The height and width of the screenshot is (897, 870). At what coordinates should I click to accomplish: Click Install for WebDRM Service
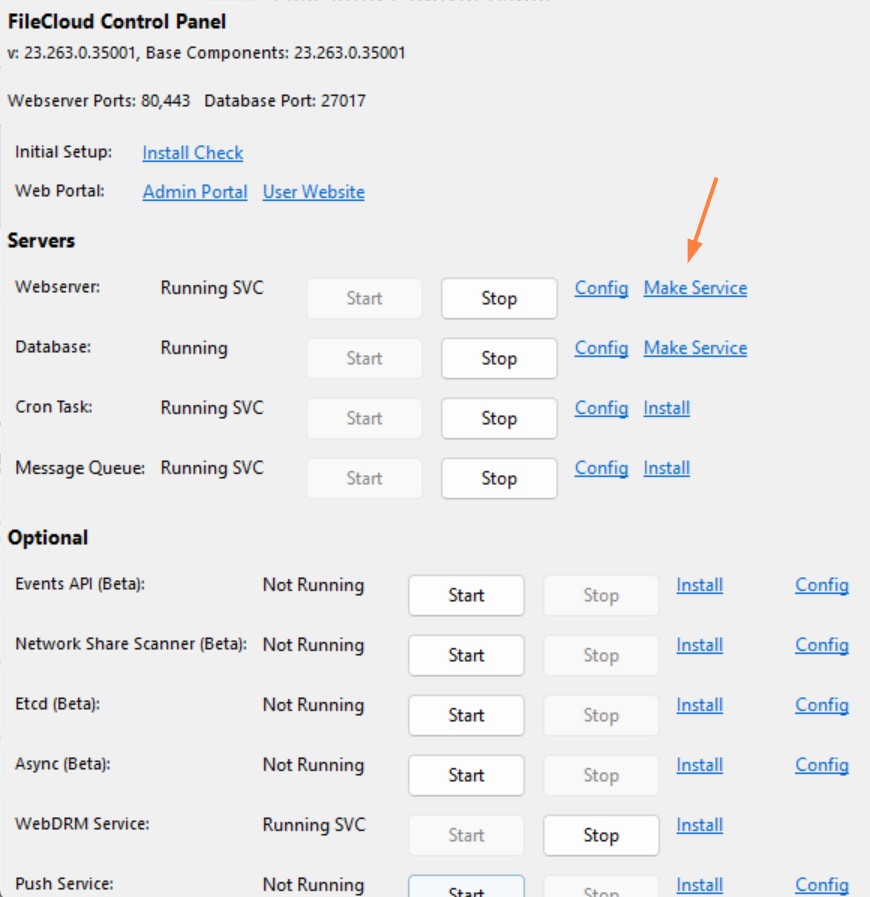(x=700, y=825)
